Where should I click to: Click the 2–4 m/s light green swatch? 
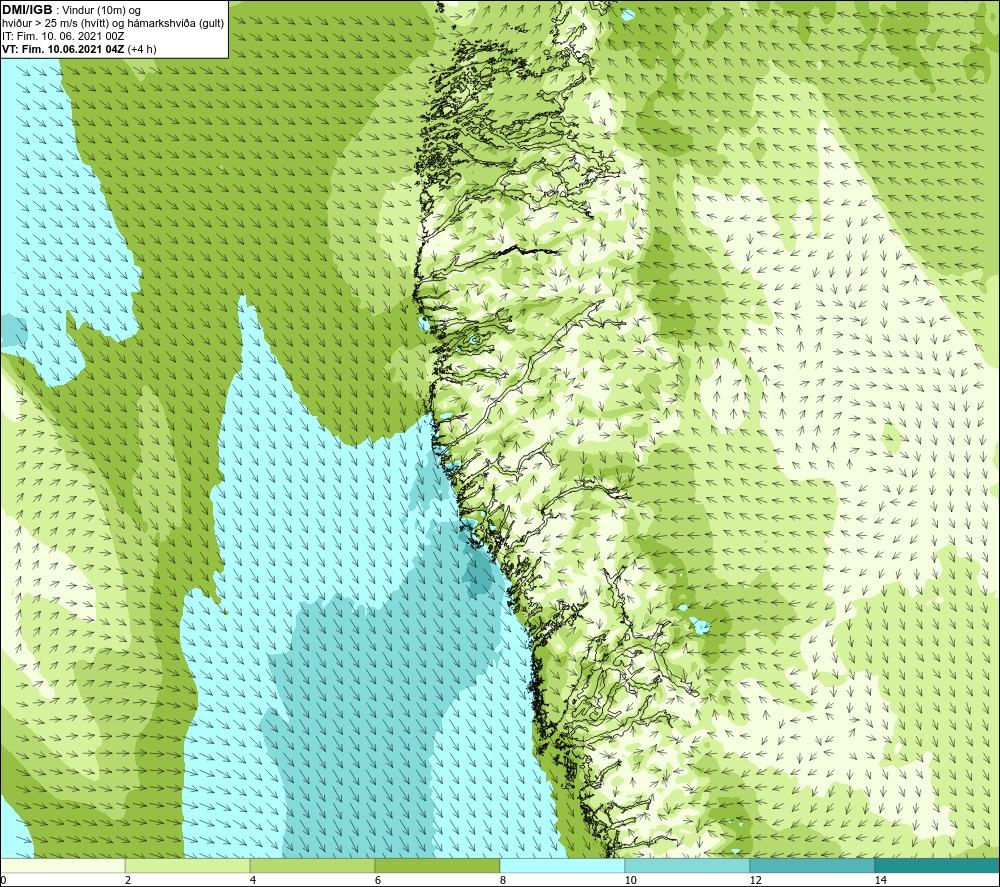coord(188,865)
